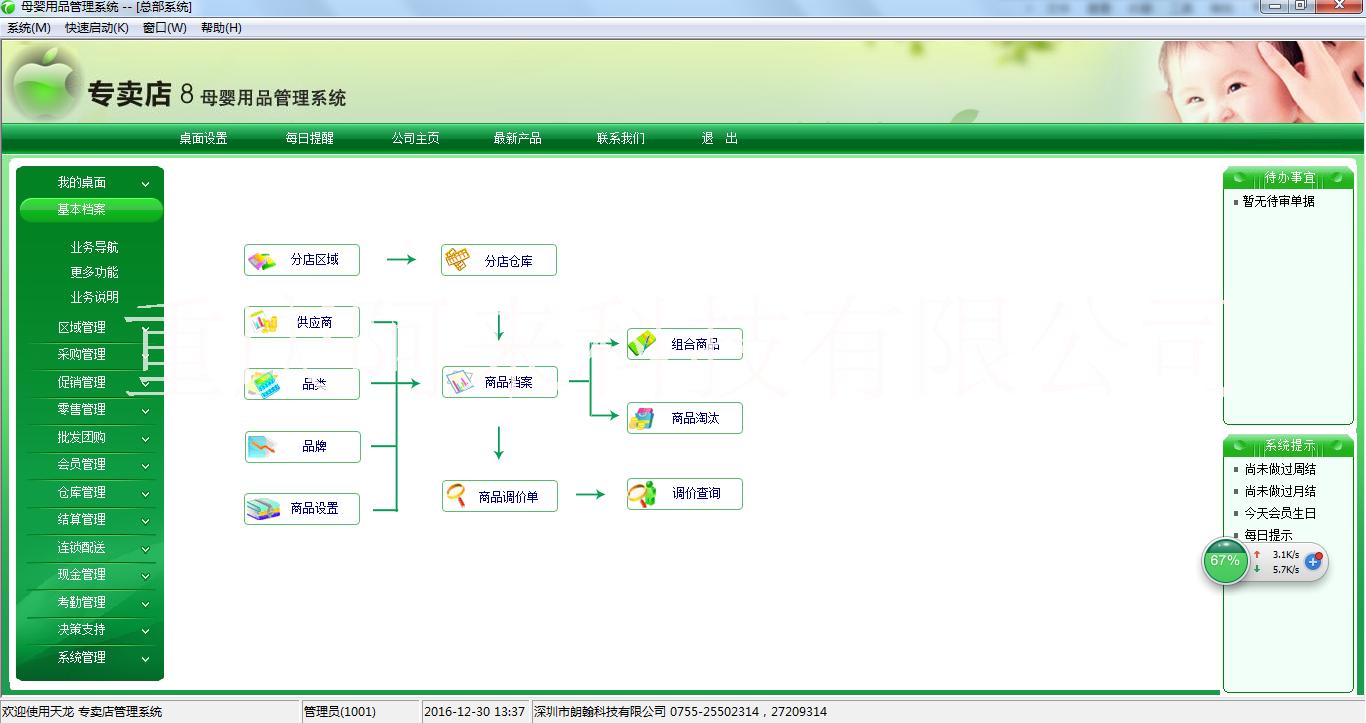This screenshot has height=723, width=1366.
Task: Click 每日提醒 in green navigation bar
Action: click(x=310, y=138)
